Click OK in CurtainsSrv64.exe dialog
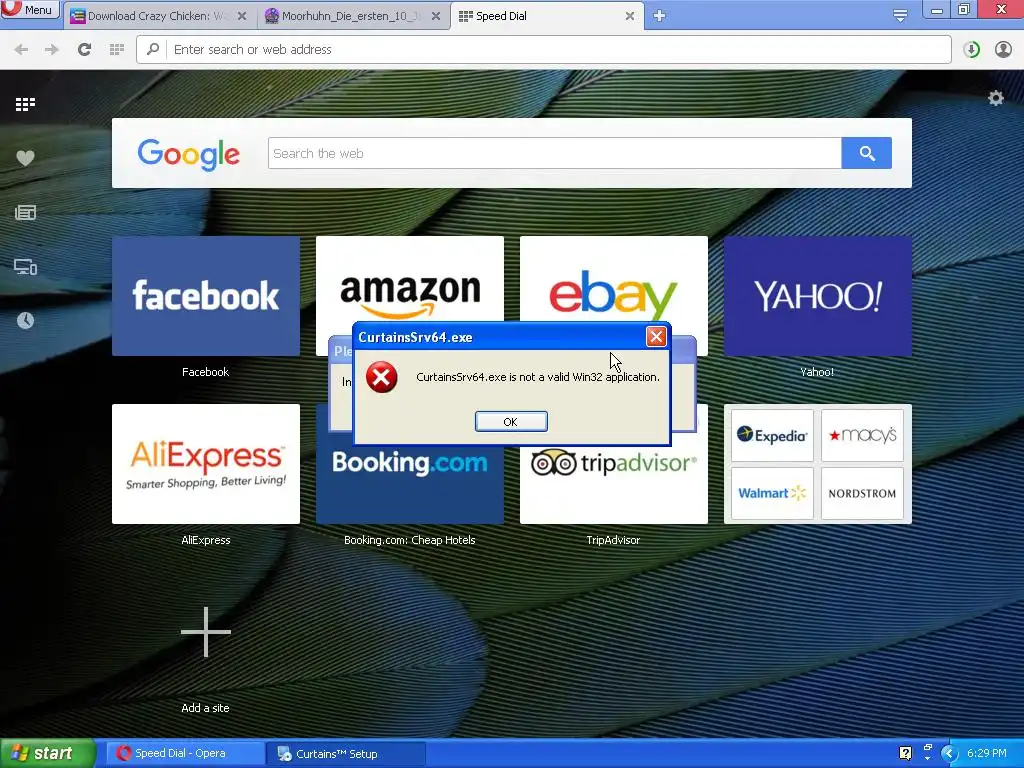 click(511, 422)
